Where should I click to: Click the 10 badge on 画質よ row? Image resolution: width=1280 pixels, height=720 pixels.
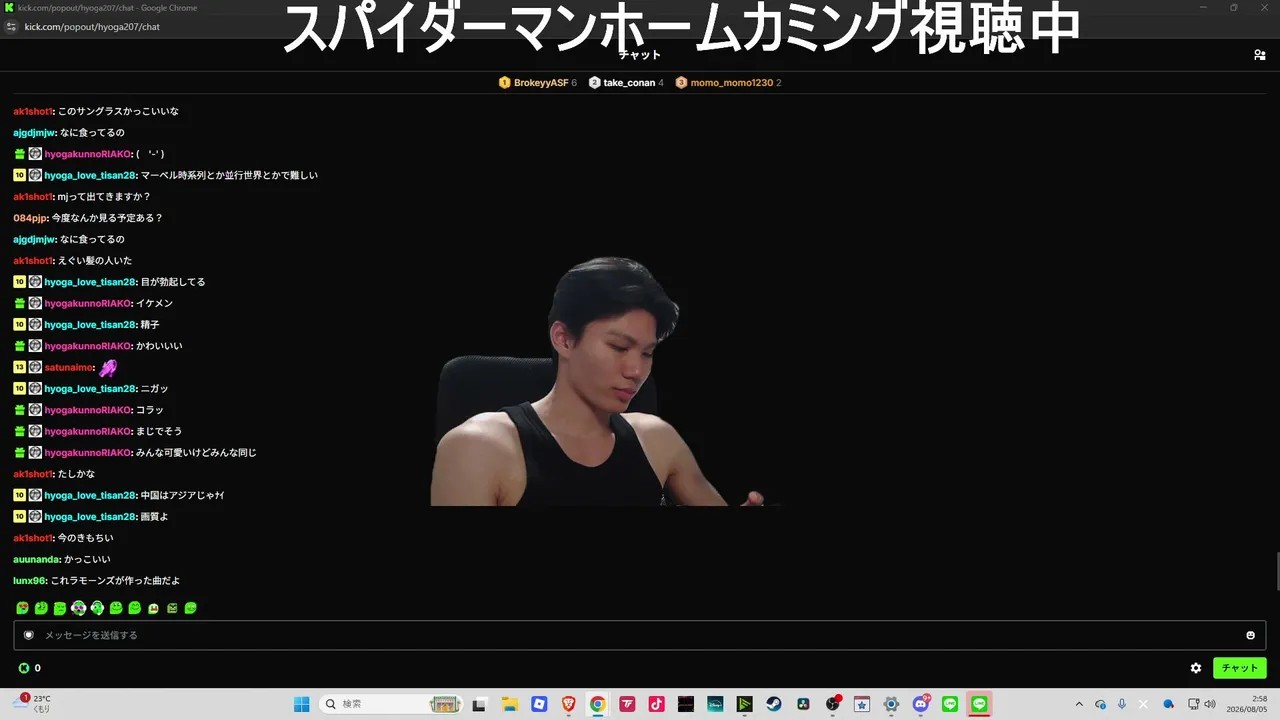[x=19, y=517]
